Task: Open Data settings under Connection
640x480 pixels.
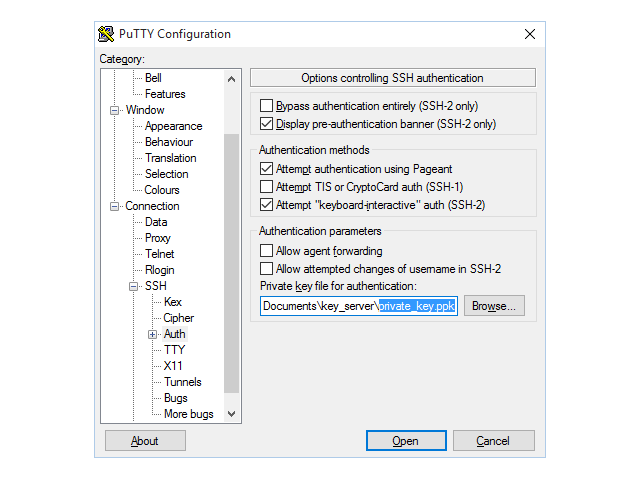Action: click(x=156, y=222)
